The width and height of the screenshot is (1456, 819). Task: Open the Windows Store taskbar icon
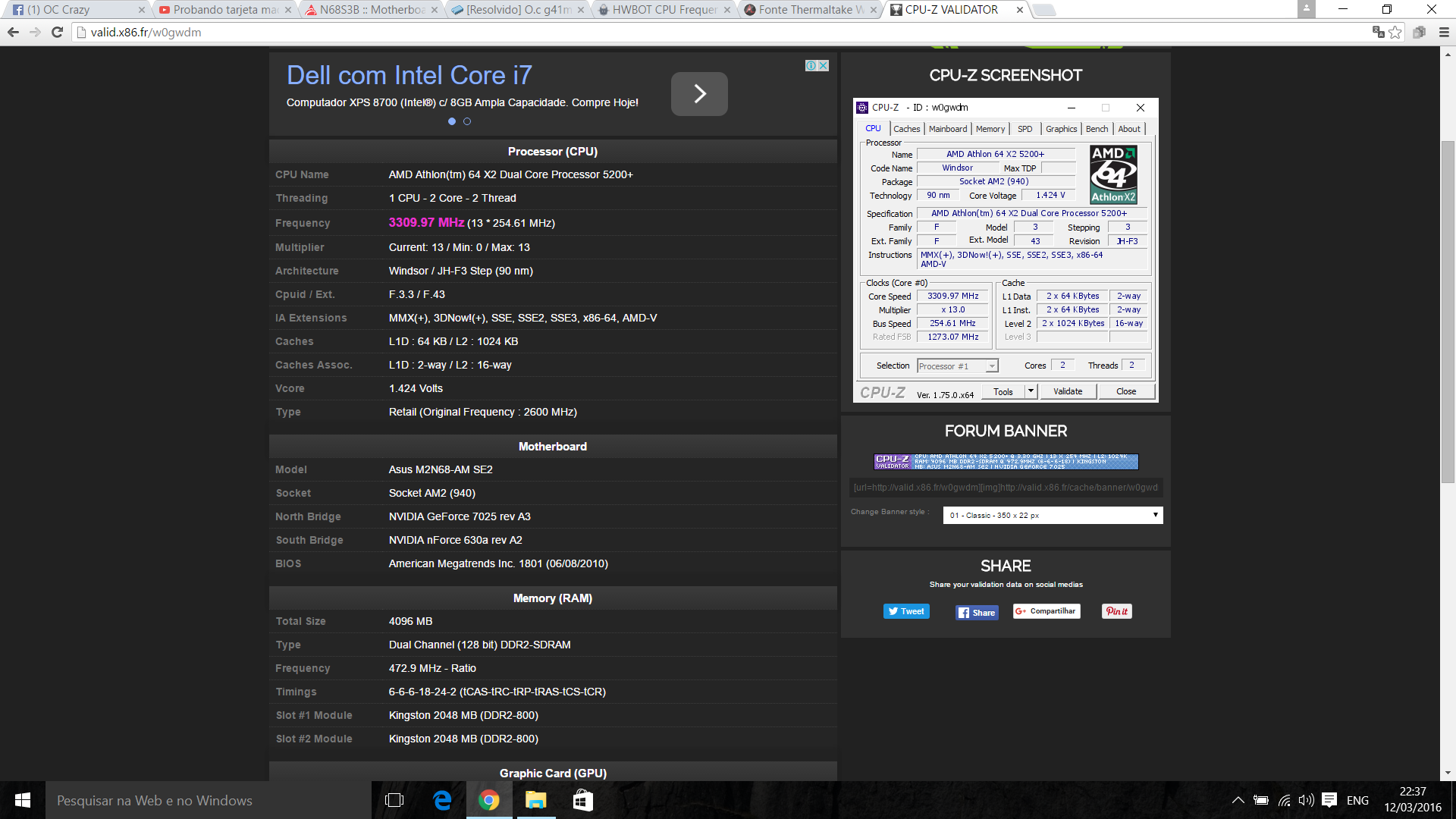click(583, 800)
